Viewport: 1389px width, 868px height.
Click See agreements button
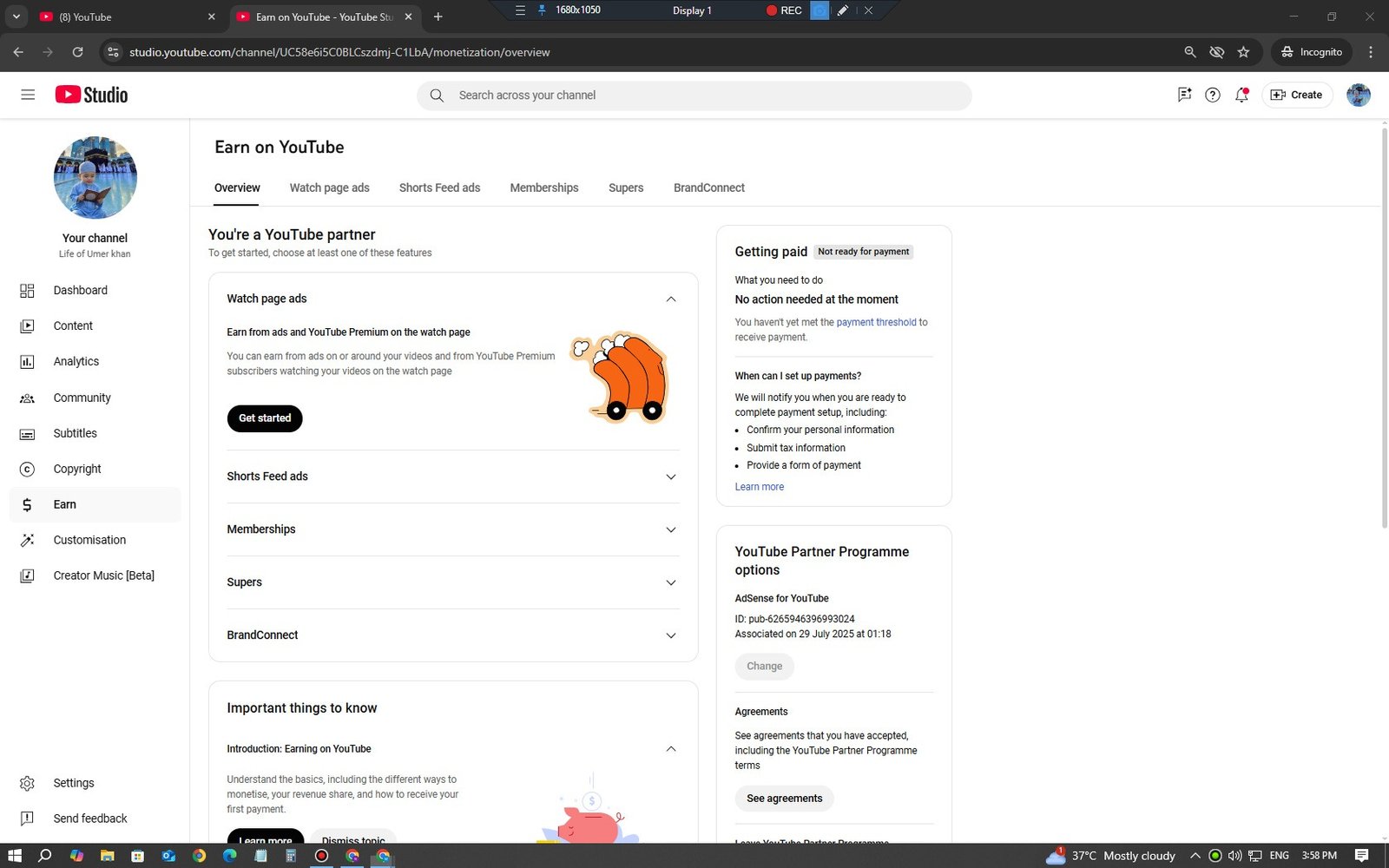(x=784, y=799)
